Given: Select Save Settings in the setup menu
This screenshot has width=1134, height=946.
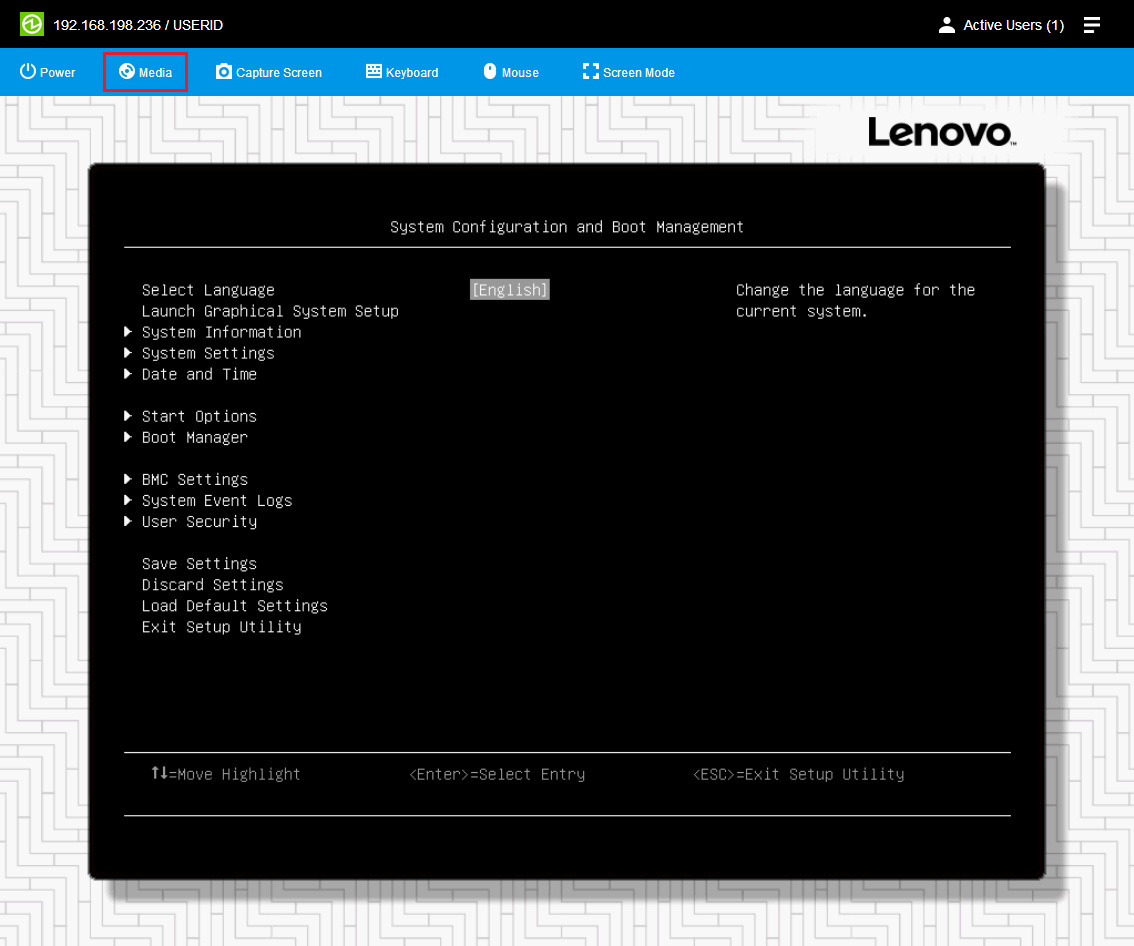Looking at the screenshot, I should [x=199, y=563].
